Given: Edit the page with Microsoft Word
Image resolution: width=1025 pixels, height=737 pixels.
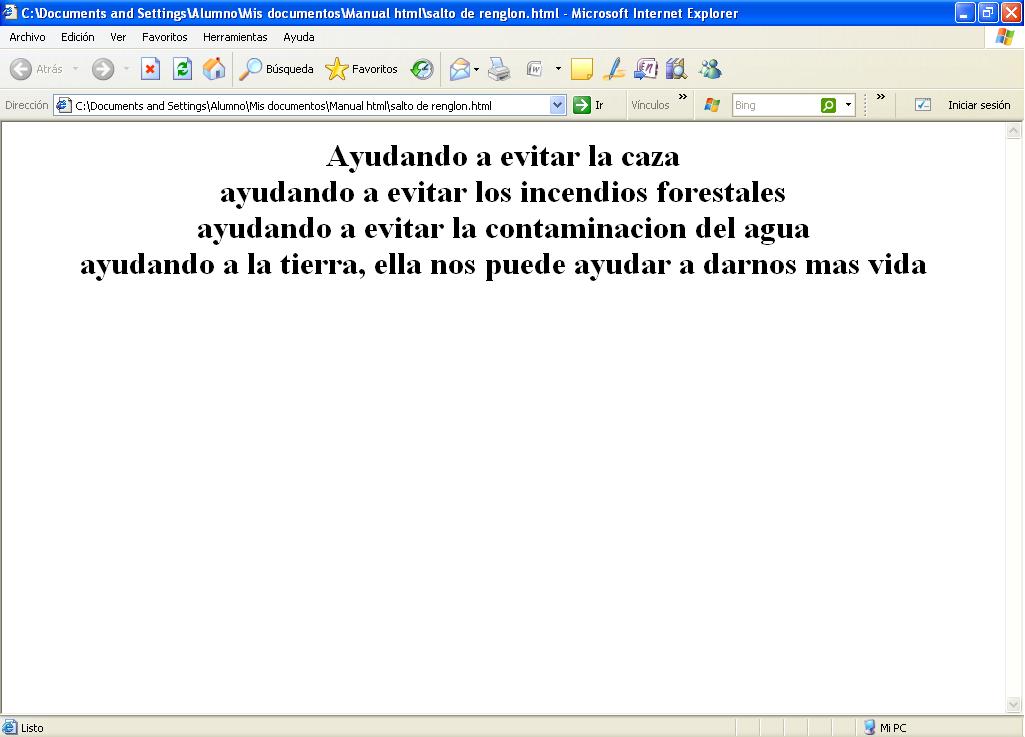Looking at the screenshot, I should tap(534, 69).
